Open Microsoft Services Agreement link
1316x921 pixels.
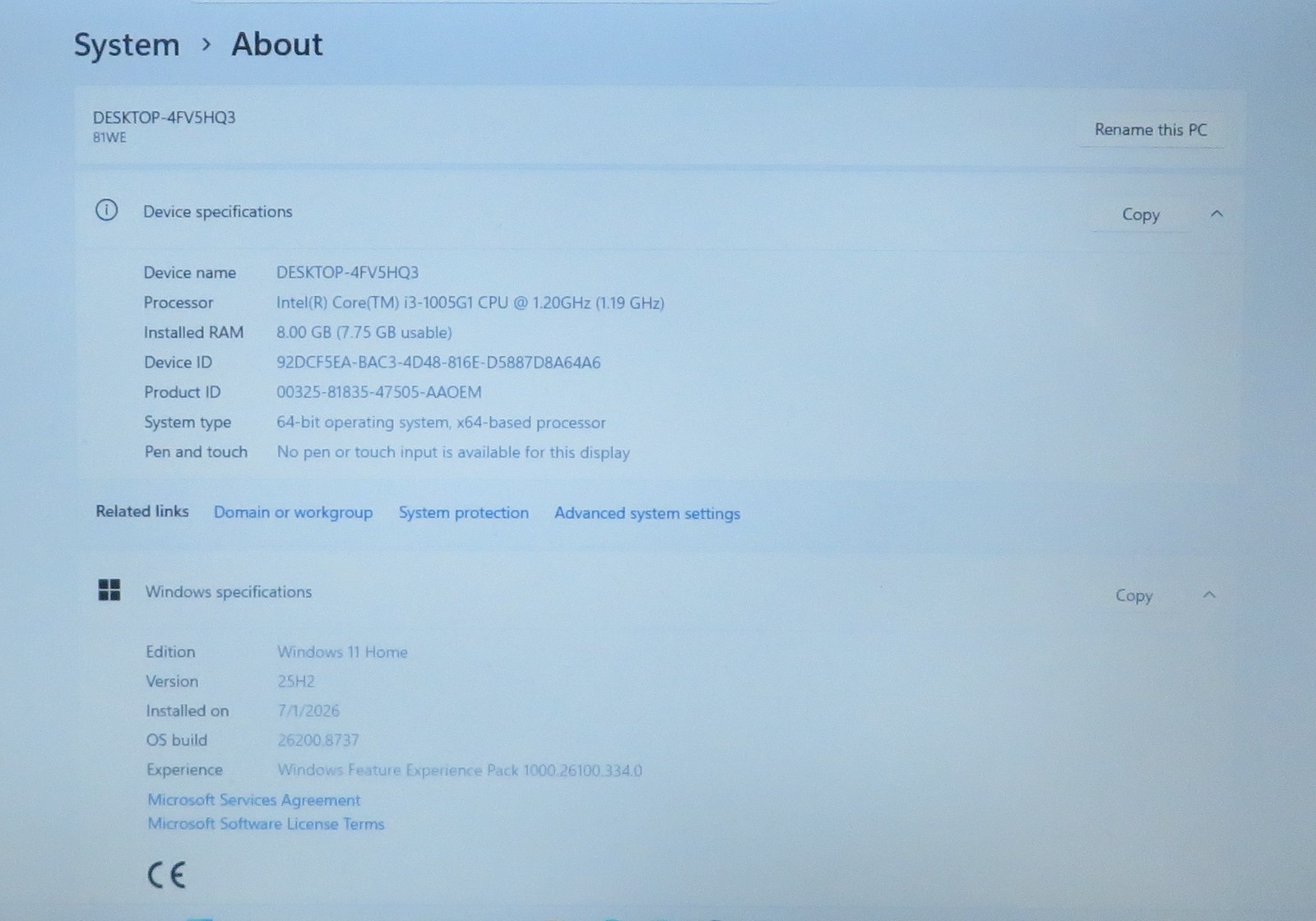tap(253, 799)
